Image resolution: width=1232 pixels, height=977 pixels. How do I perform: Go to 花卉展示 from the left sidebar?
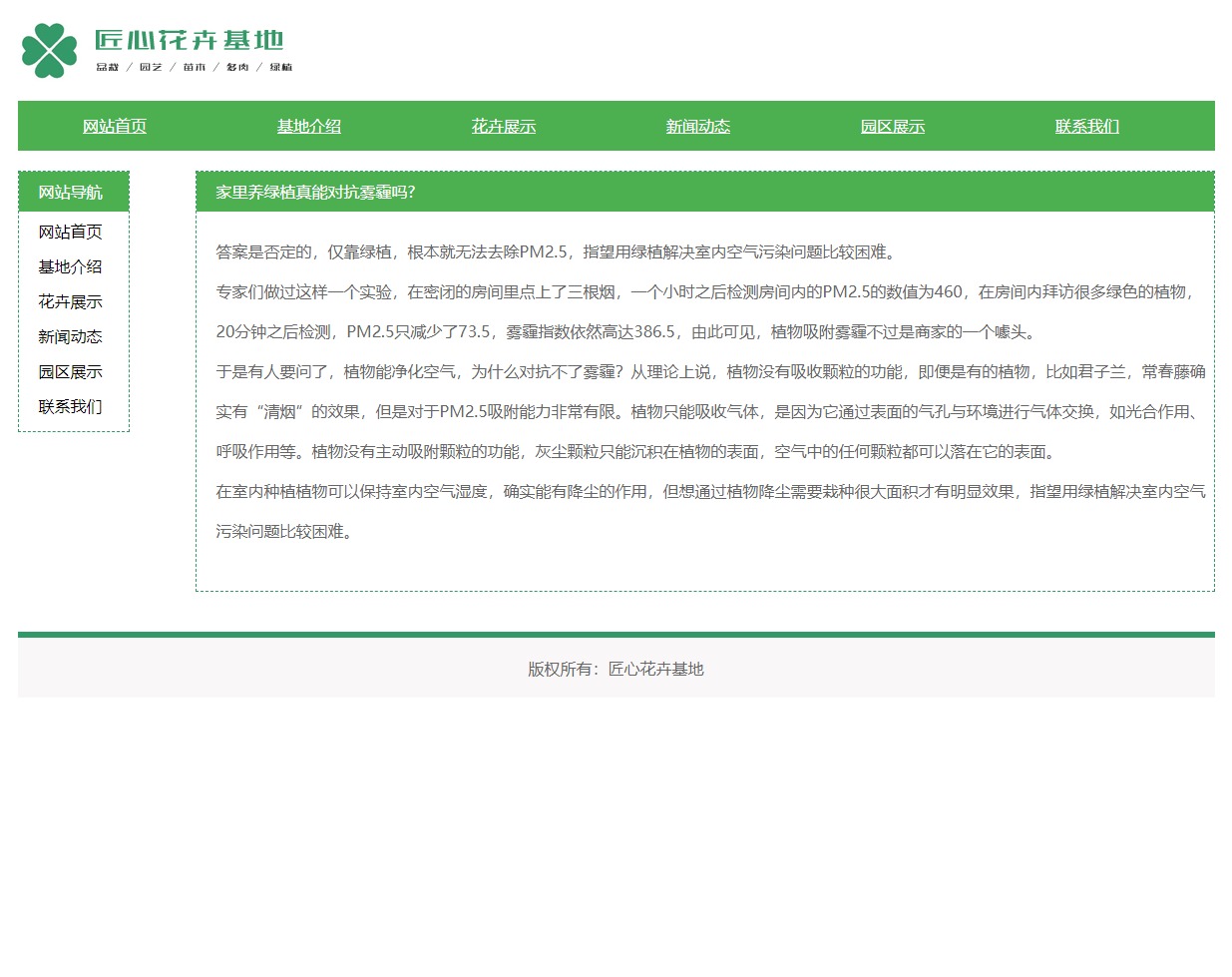[71, 302]
